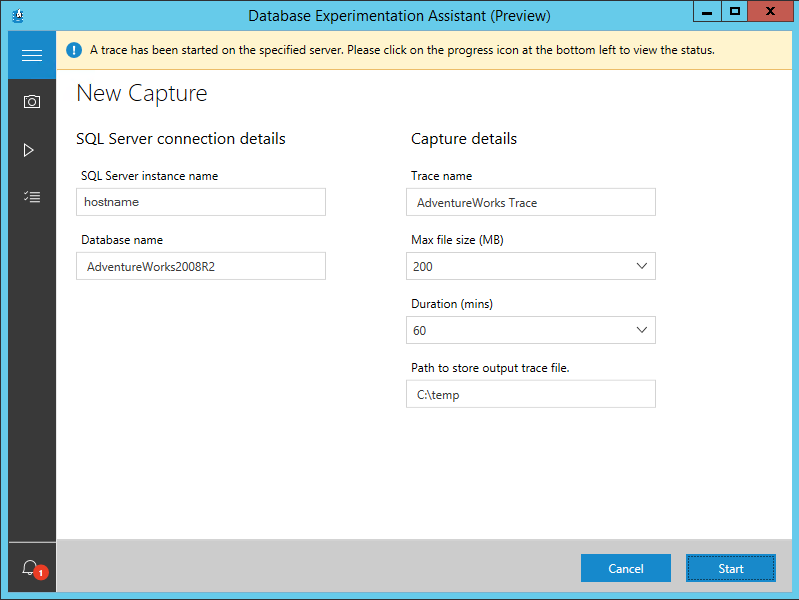The width and height of the screenshot is (799, 600).
Task: Expand the Duration (mins) dropdown
Action: (x=641, y=330)
